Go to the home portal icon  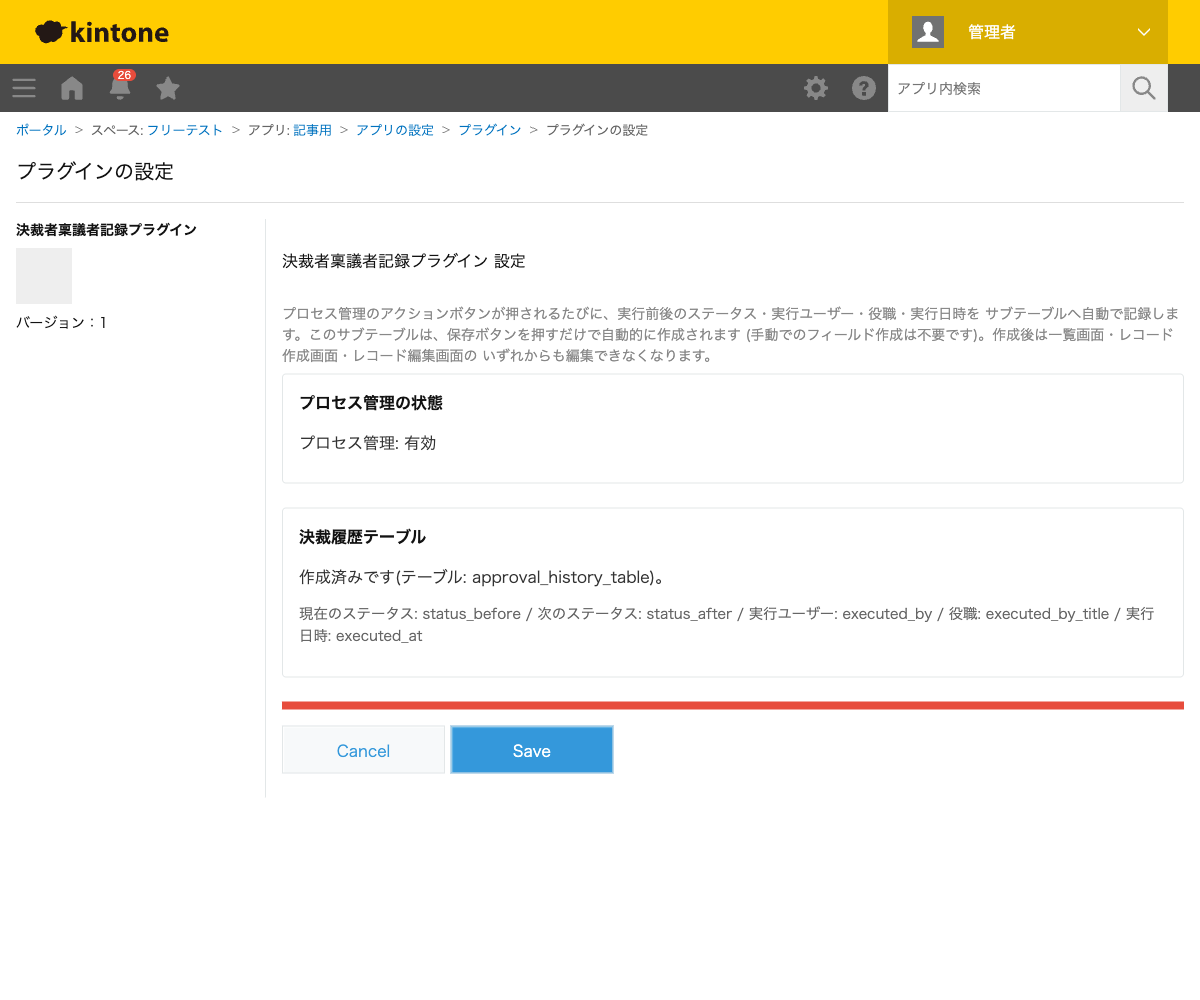pos(72,88)
